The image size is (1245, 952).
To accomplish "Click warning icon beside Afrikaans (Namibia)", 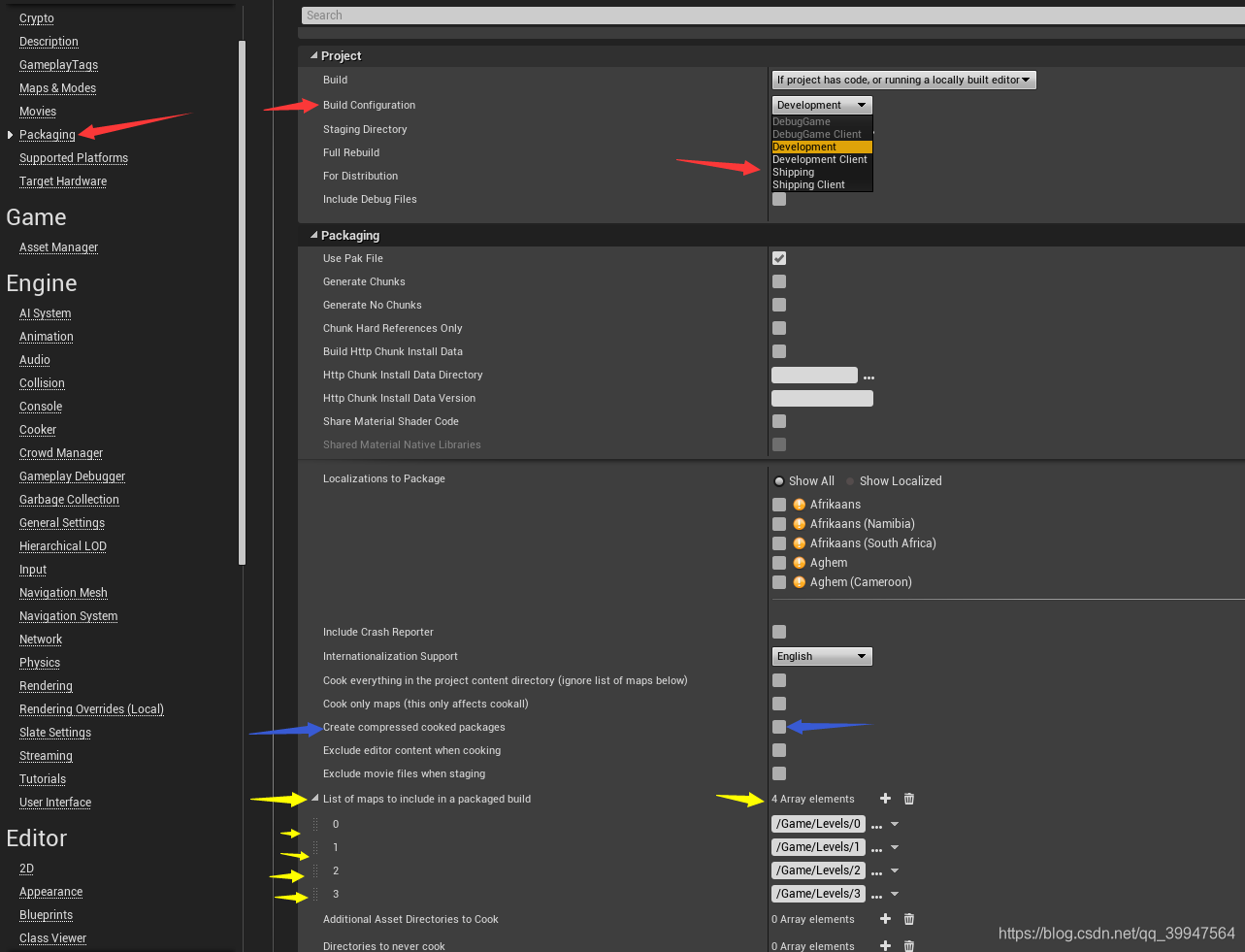I will click(x=800, y=524).
